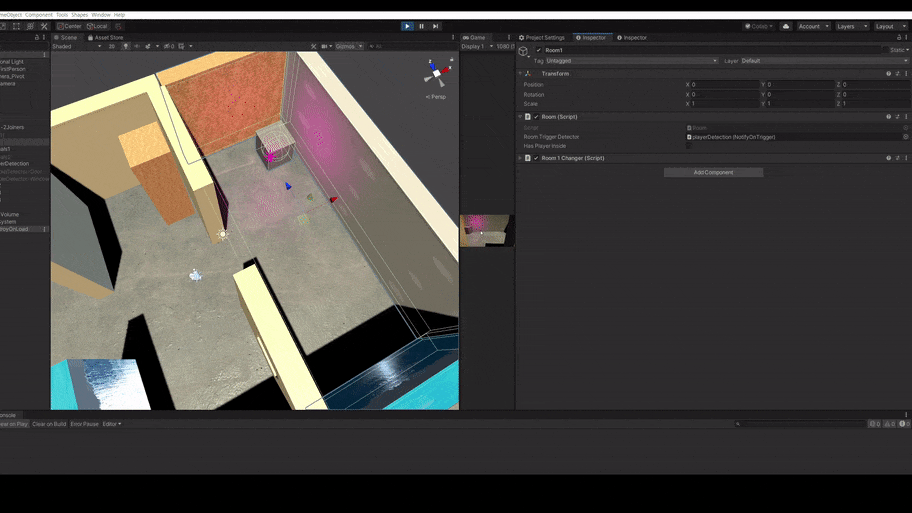Screen dimensions: 912x513
Task: Toggle the Error Pause button
Action: click(x=84, y=424)
